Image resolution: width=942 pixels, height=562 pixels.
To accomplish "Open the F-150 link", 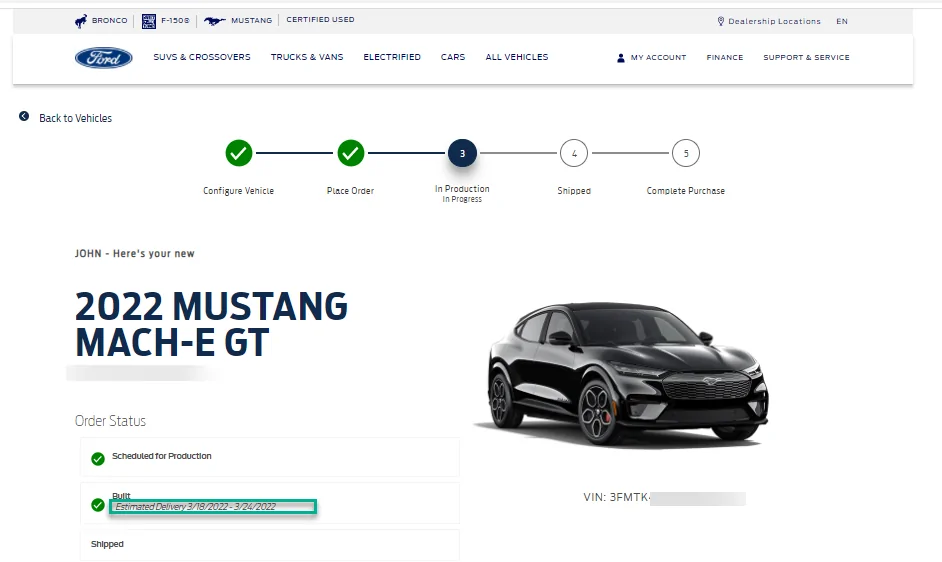I will (175, 20).
